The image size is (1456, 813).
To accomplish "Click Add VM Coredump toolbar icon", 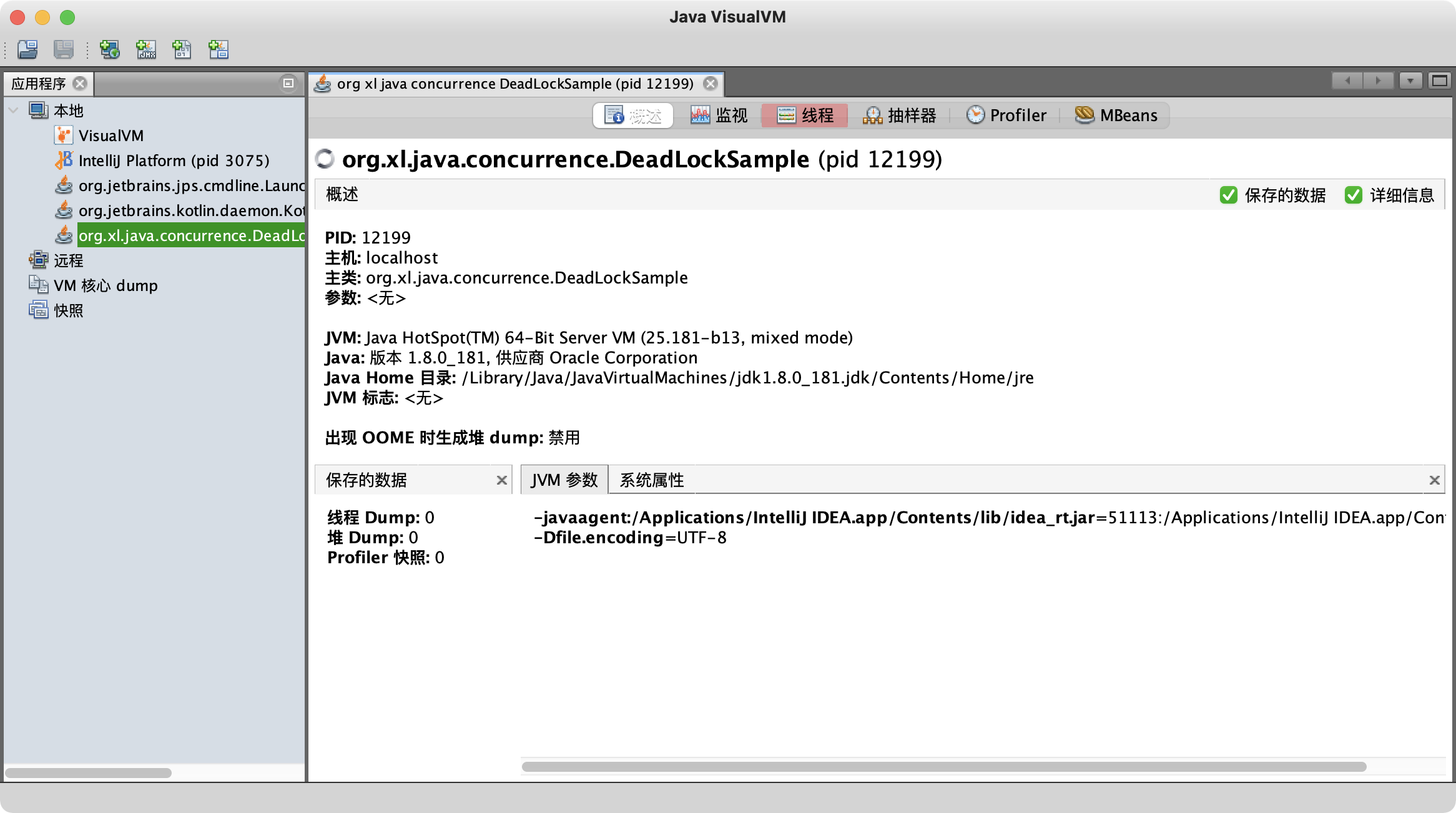I will click(x=182, y=49).
